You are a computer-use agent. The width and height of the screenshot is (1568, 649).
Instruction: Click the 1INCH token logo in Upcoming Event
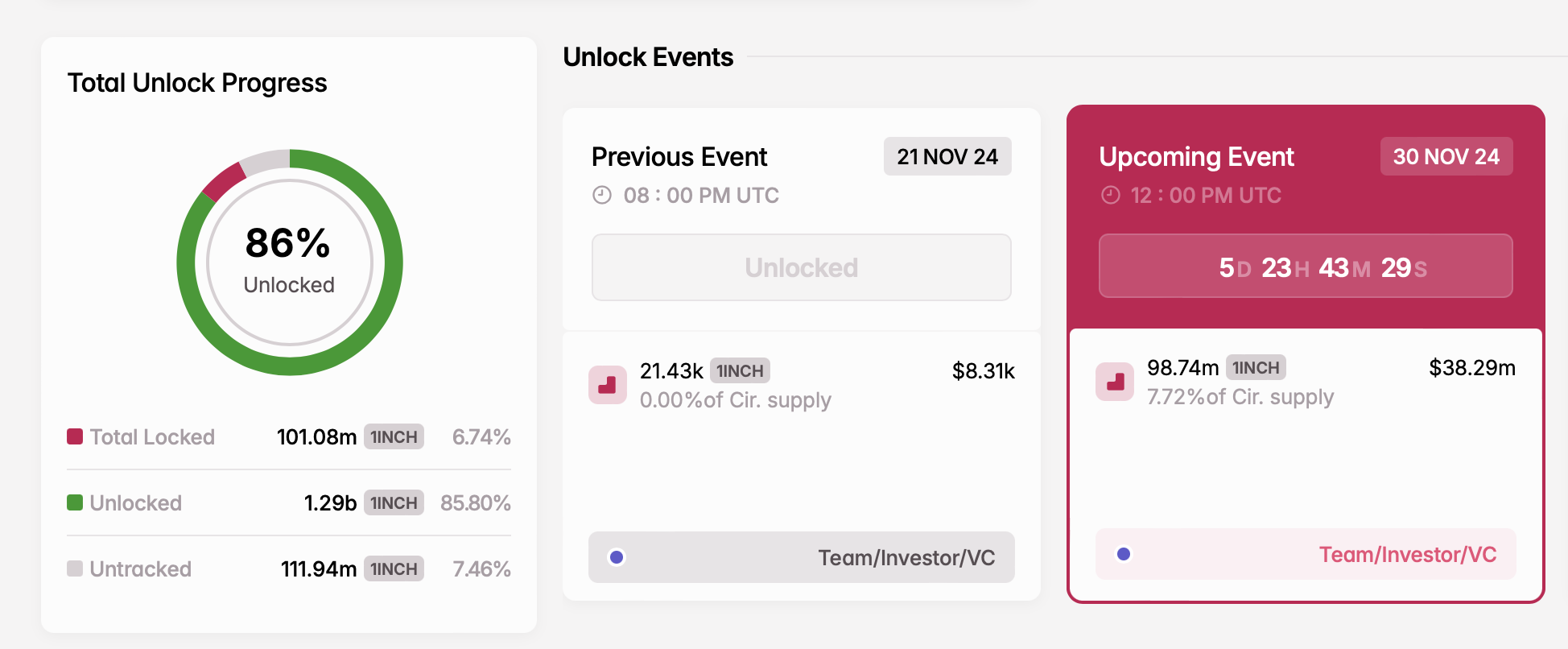pyautogui.click(x=1115, y=382)
